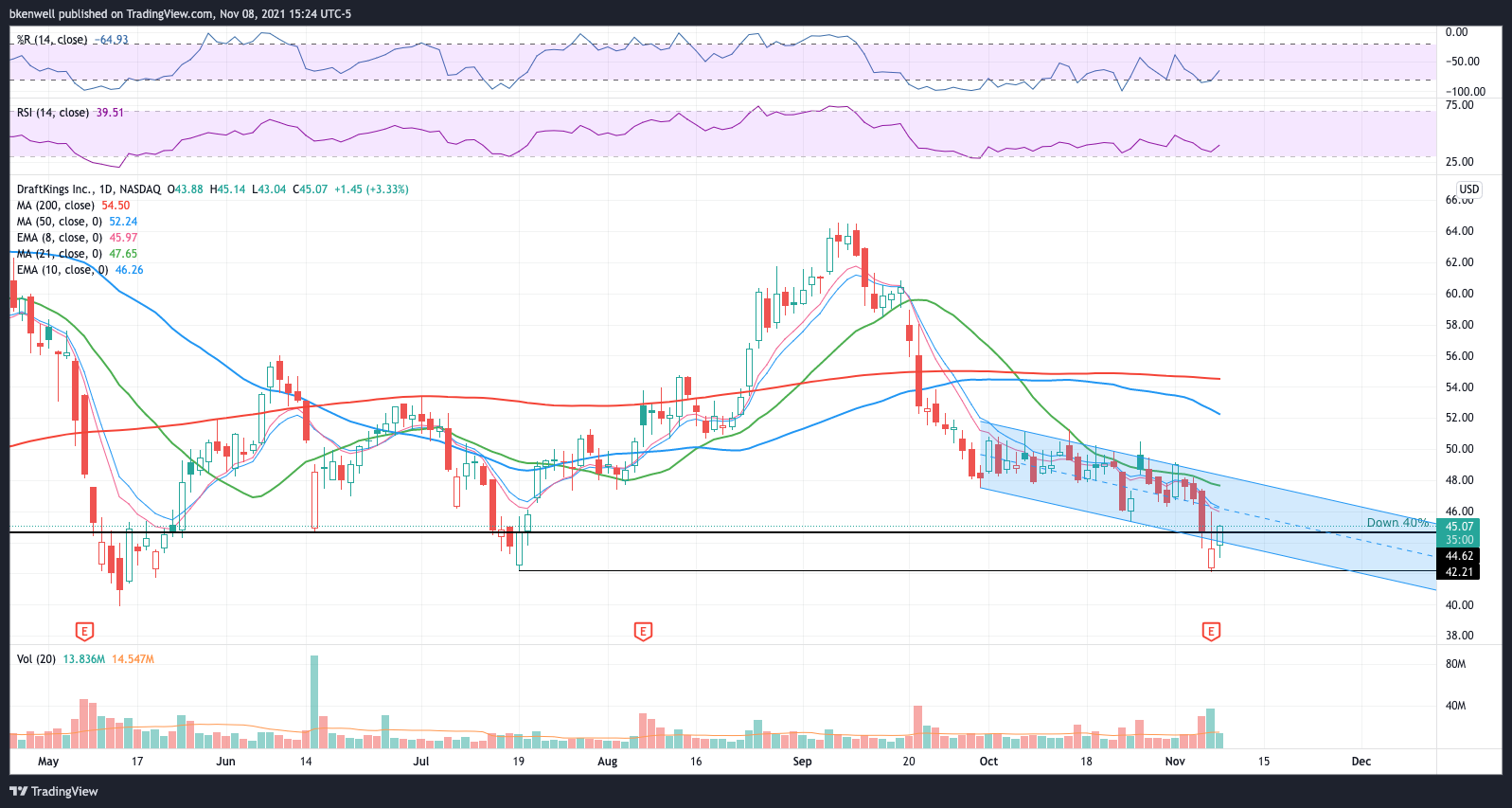Click the May earnings E marker
Viewport: 1512px width, 808px height.
[x=84, y=632]
